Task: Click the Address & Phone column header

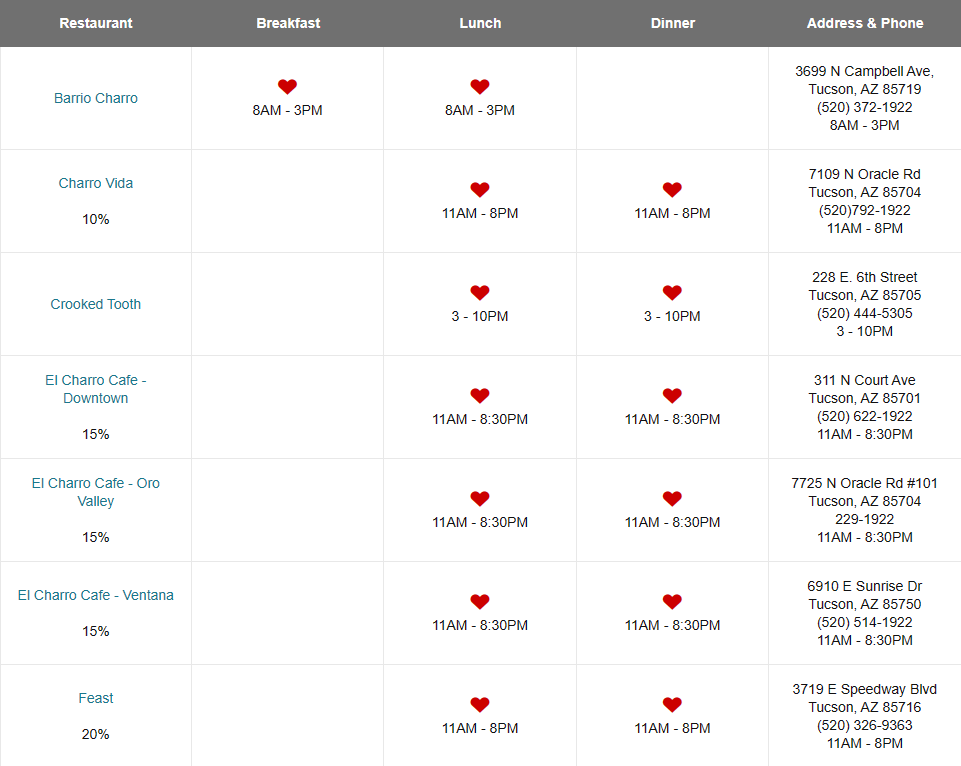Action: click(x=865, y=23)
